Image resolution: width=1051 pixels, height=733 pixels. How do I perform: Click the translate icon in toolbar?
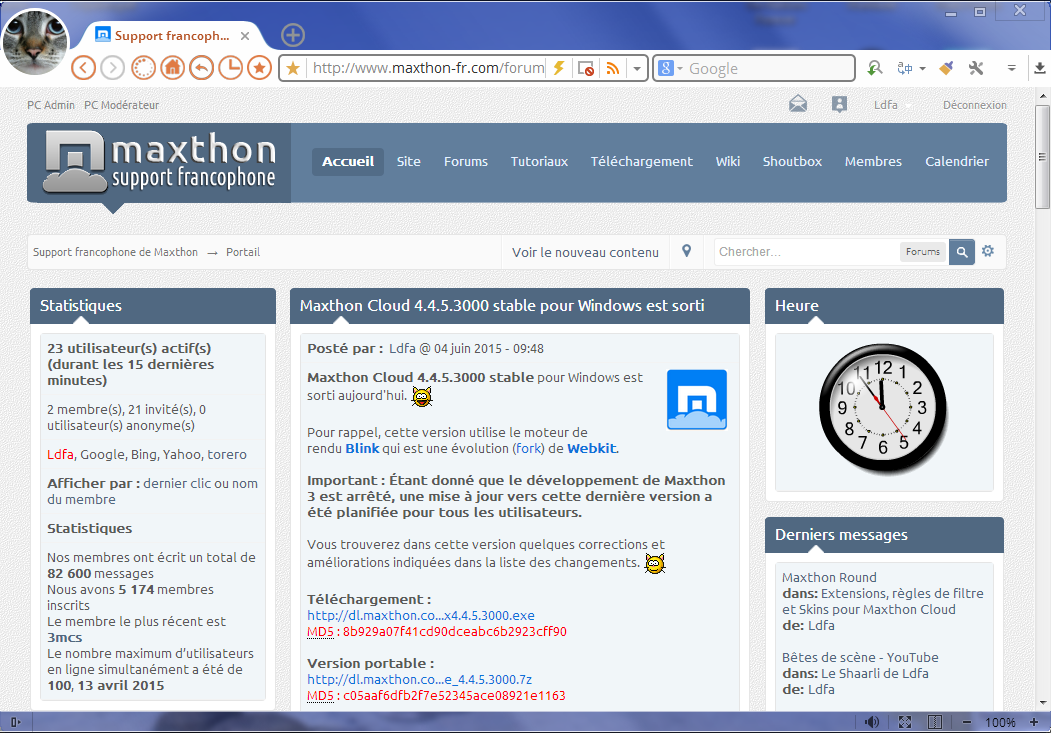pyautogui.click(x=904, y=68)
